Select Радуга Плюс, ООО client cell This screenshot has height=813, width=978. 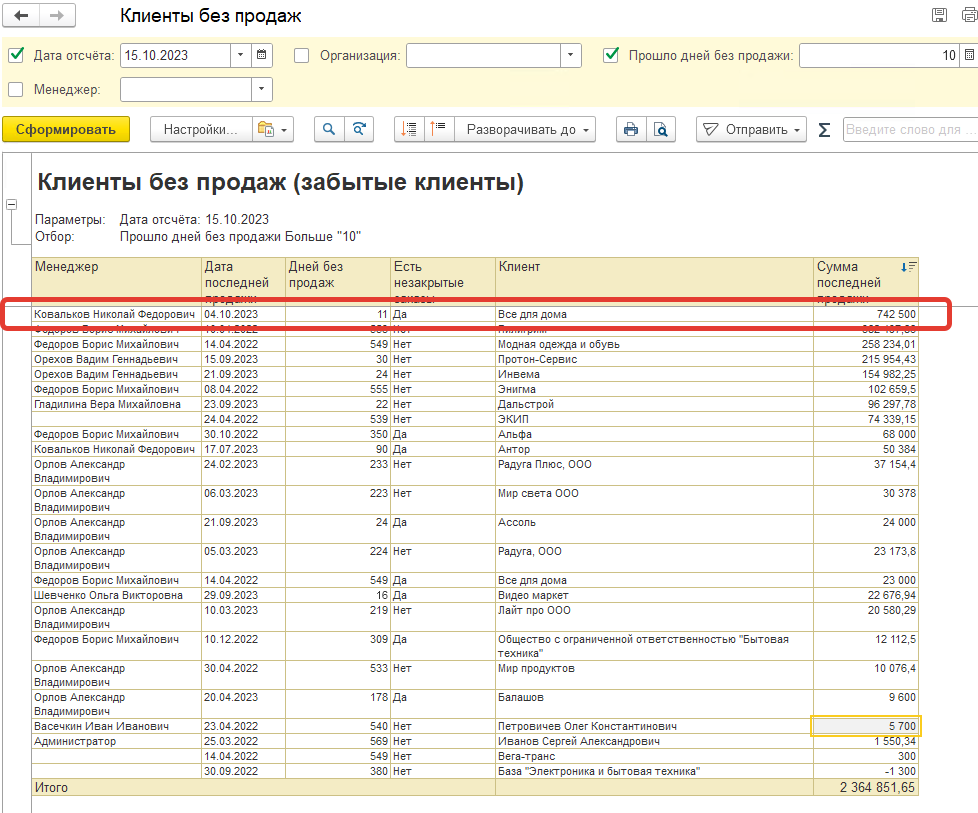tap(654, 471)
